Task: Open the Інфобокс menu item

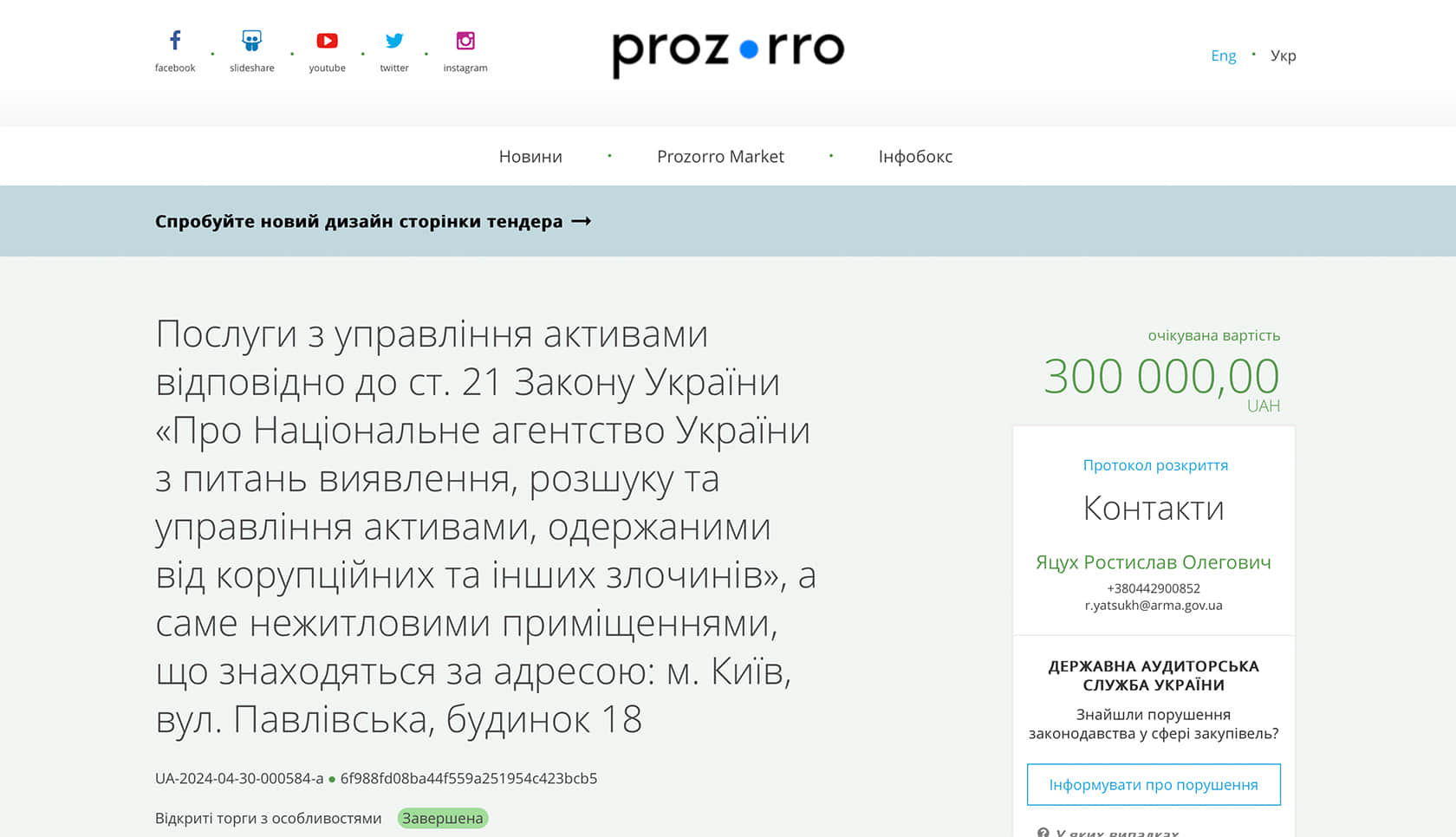Action: (915, 157)
